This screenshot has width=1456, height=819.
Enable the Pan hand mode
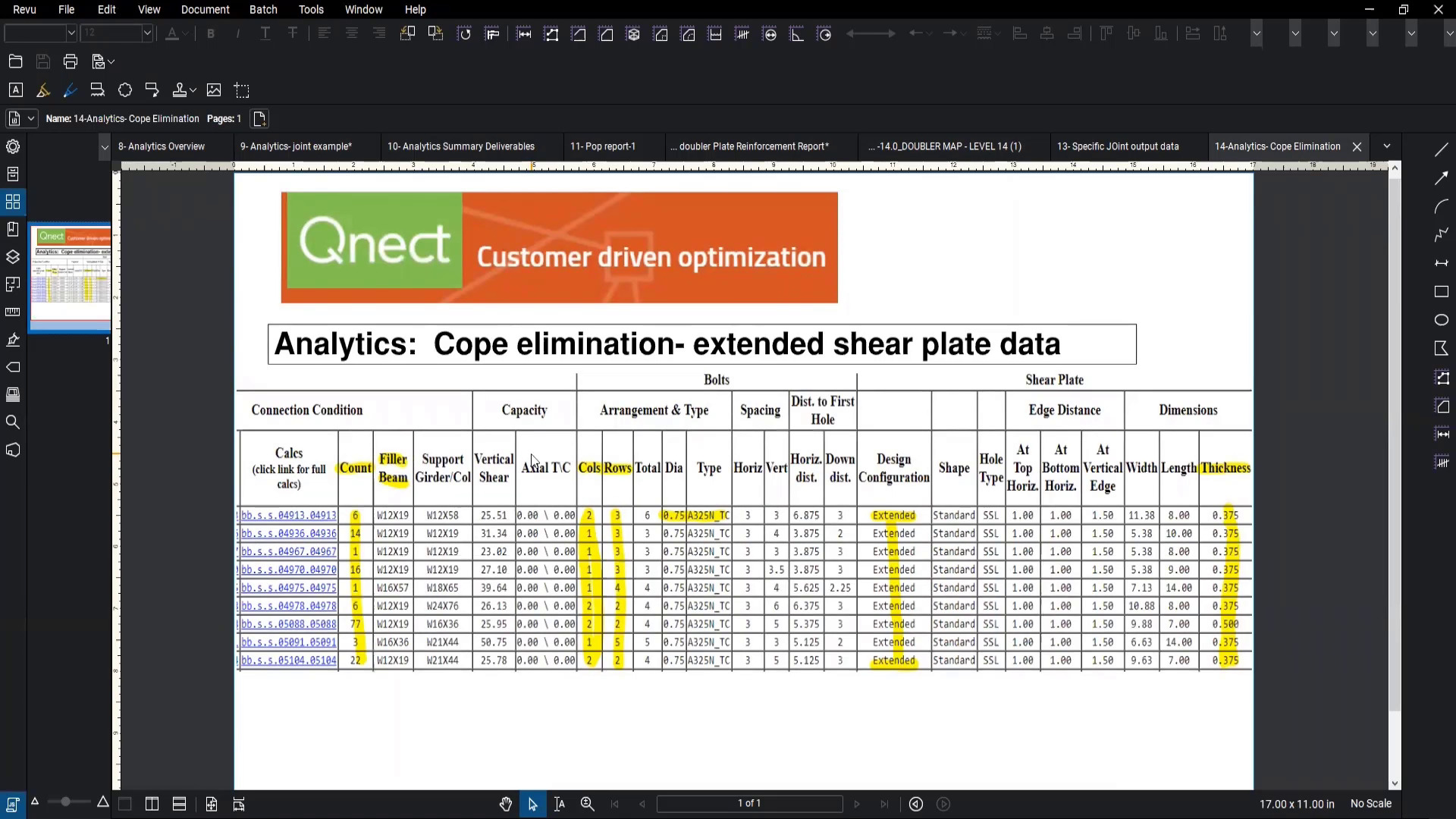coord(506,804)
